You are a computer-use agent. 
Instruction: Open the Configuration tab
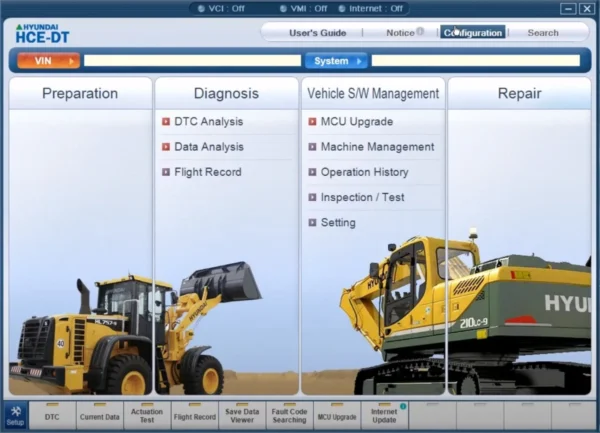(473, 33)
